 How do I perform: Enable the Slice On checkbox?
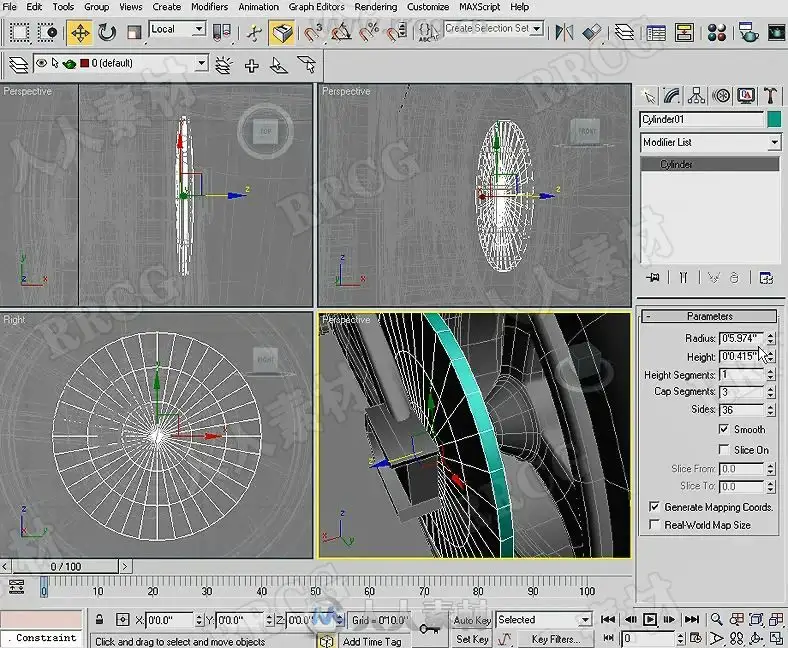(x=724, y=449)
